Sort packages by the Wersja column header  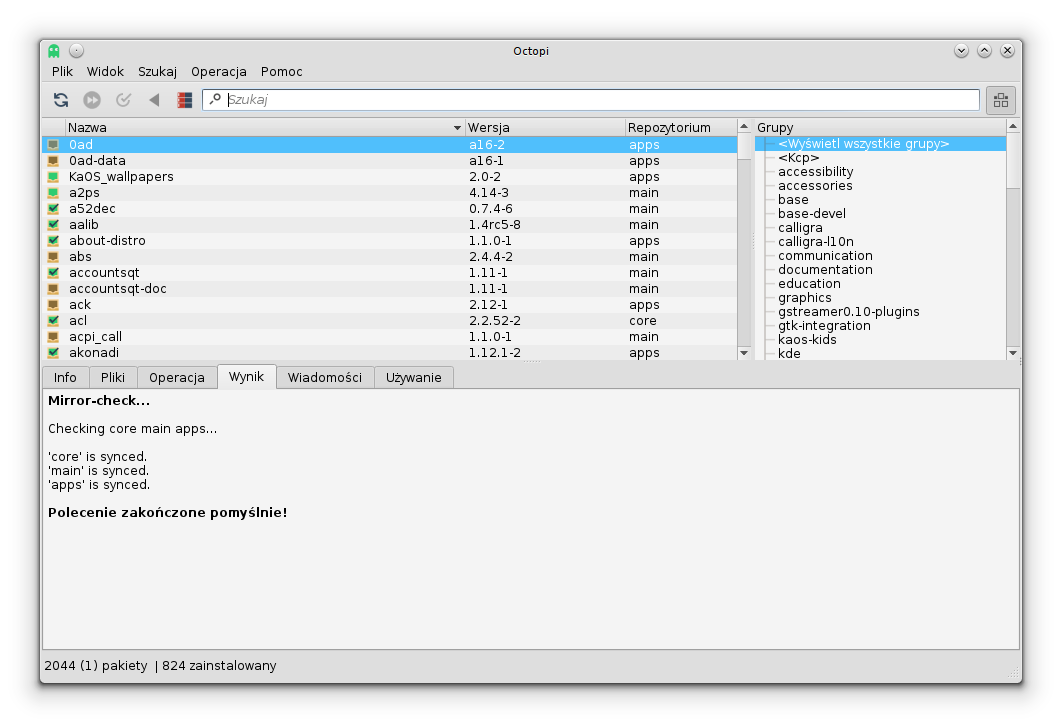(x=545, y=127)
